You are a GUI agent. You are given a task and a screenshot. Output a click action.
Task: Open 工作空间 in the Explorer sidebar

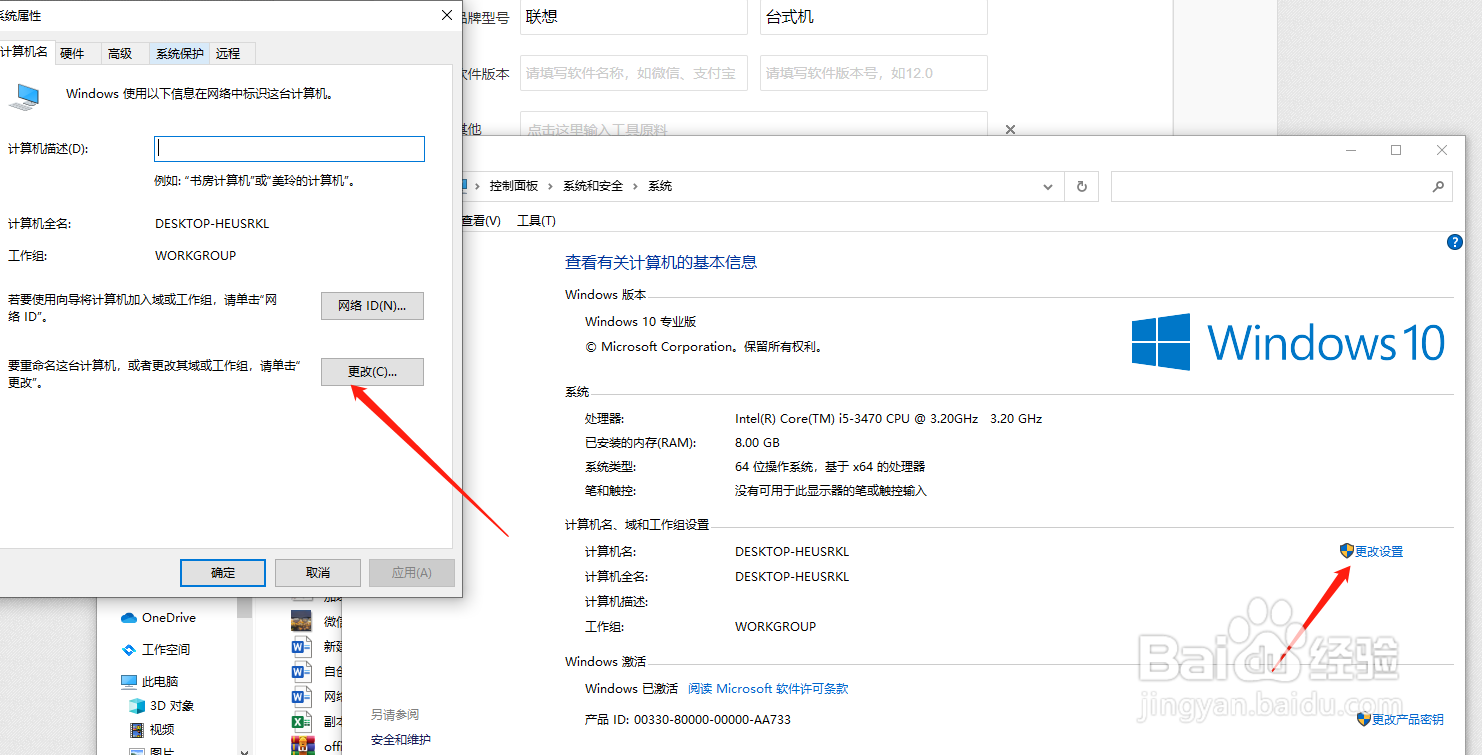[156, 650]
